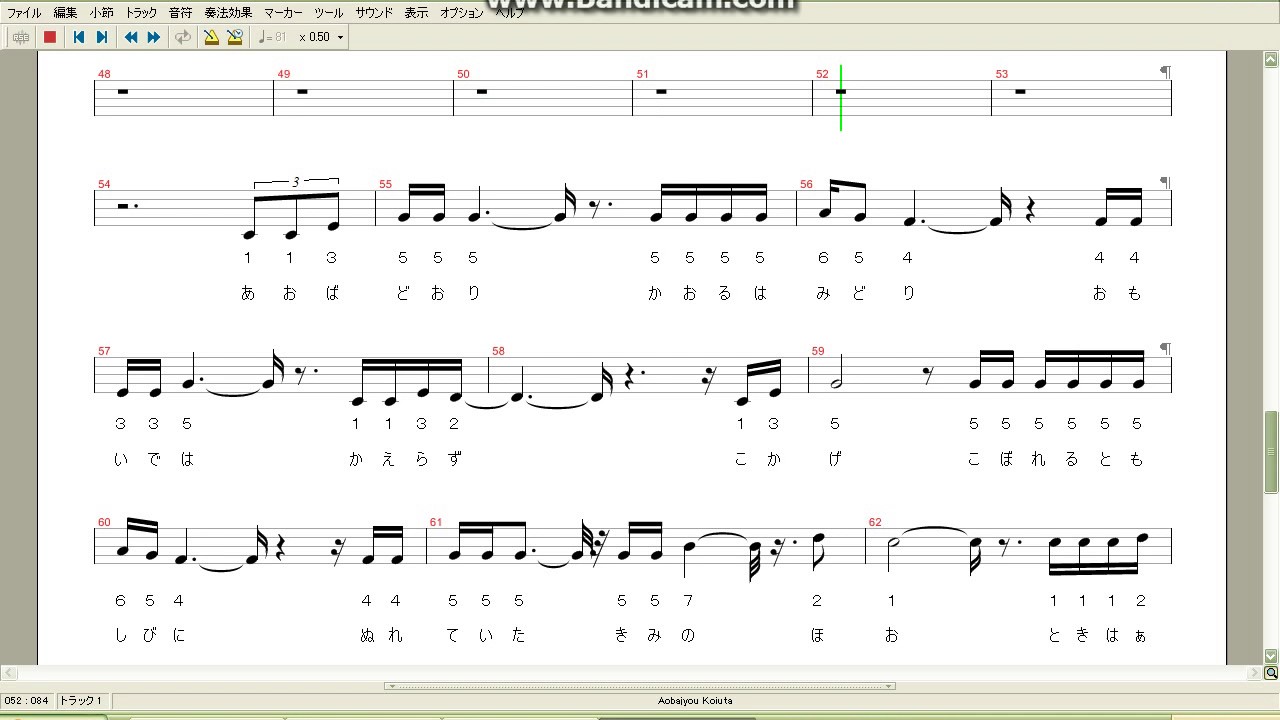Click the lyric あ in bar 54
This screenshot has width=1280, height=720.
(x=248, y=293)
